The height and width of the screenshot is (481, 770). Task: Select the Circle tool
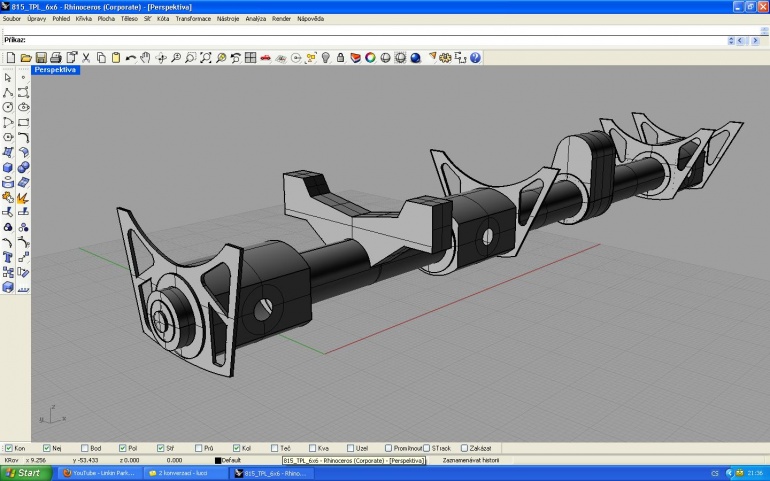pos(8,107)
